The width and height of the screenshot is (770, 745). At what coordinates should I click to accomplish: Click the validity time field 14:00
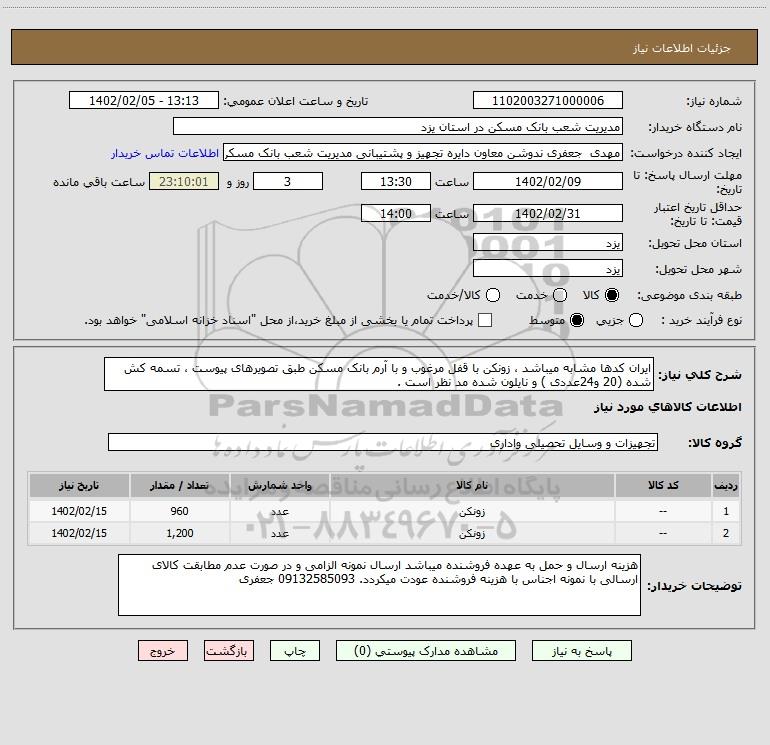pyautogui.click(x=396, y=213)
